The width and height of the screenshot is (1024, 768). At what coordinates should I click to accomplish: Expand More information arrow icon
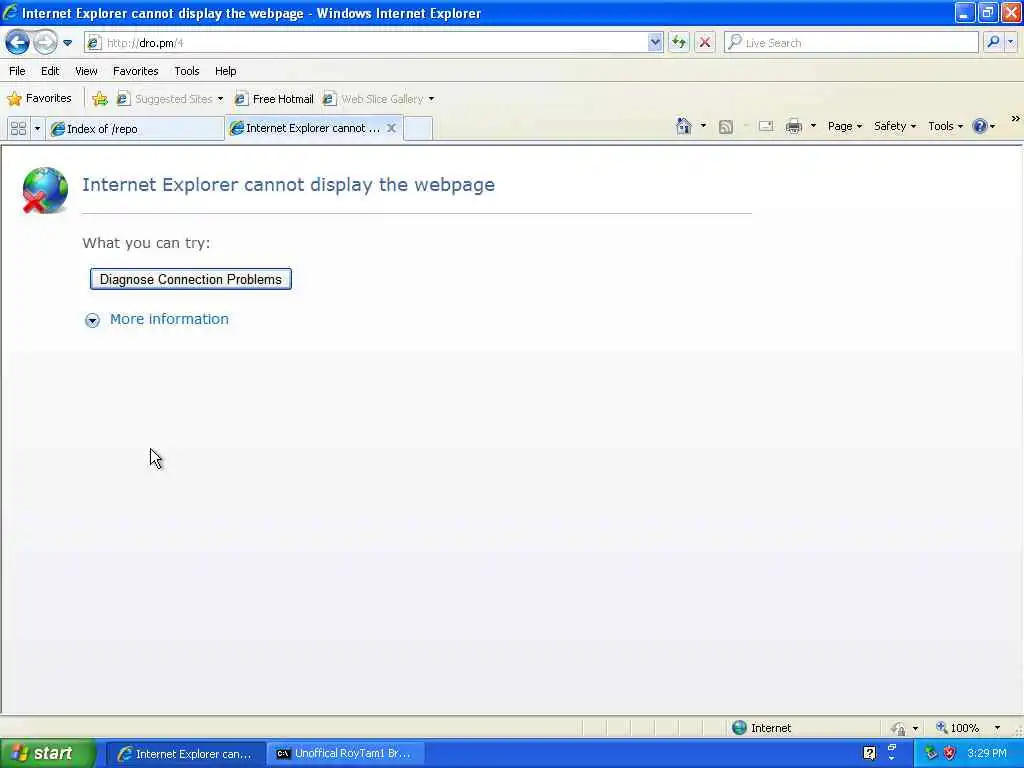pyautogui.click(x=92, y=320)
